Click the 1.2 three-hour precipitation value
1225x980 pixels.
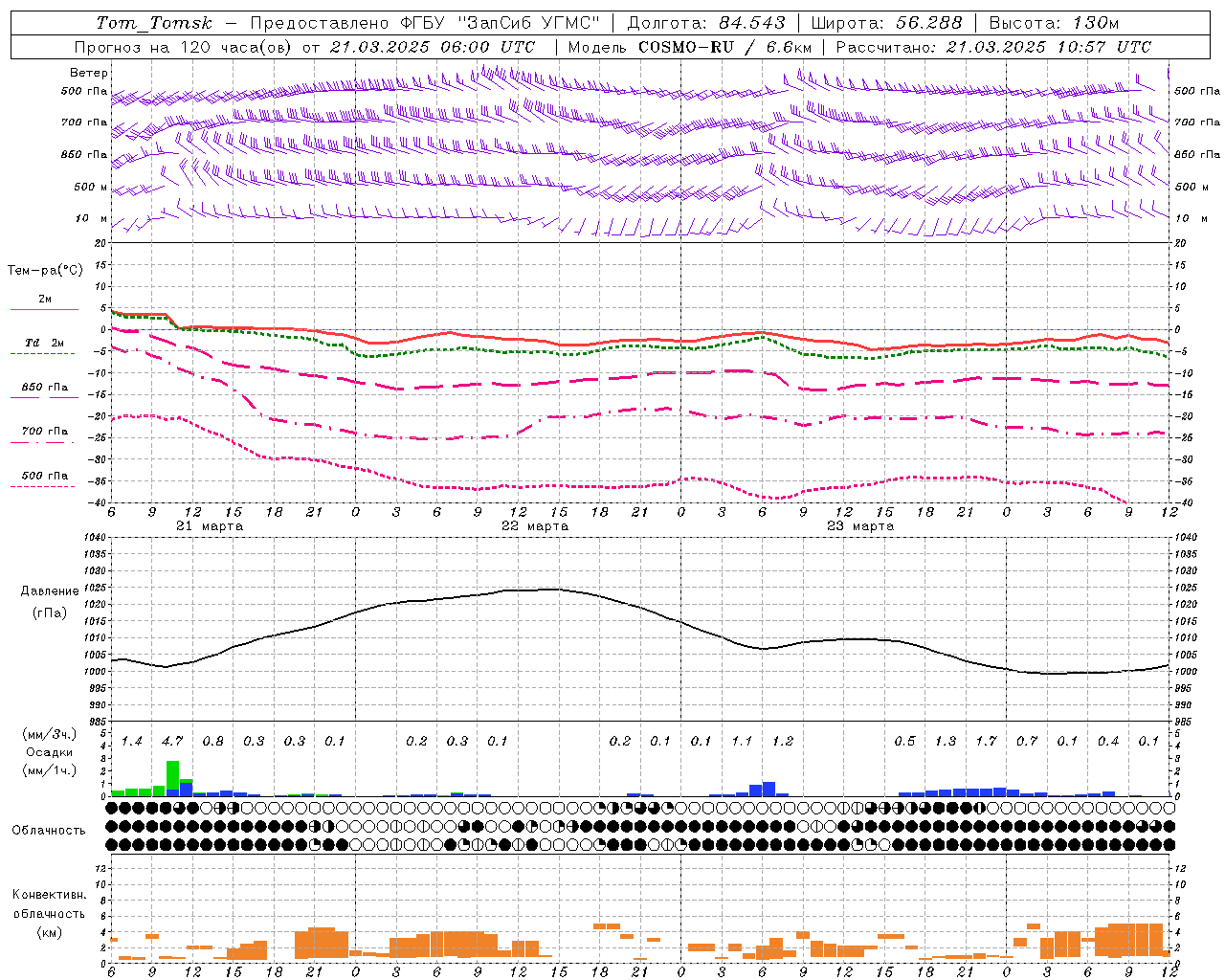783,741
